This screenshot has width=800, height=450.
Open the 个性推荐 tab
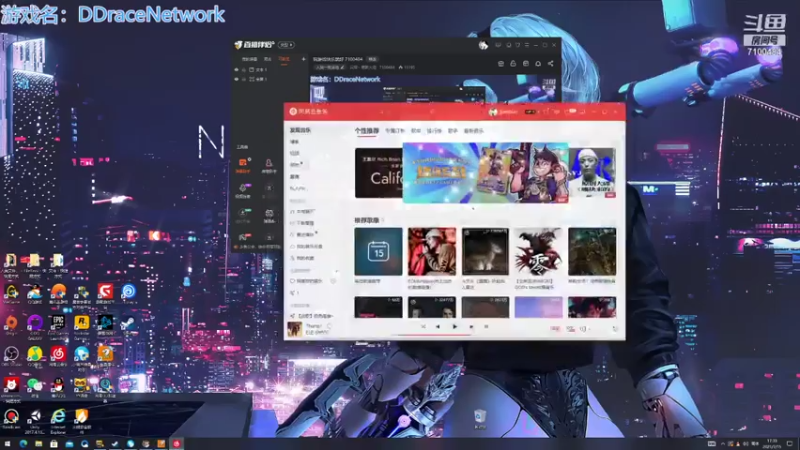click(x=367, y=131)
